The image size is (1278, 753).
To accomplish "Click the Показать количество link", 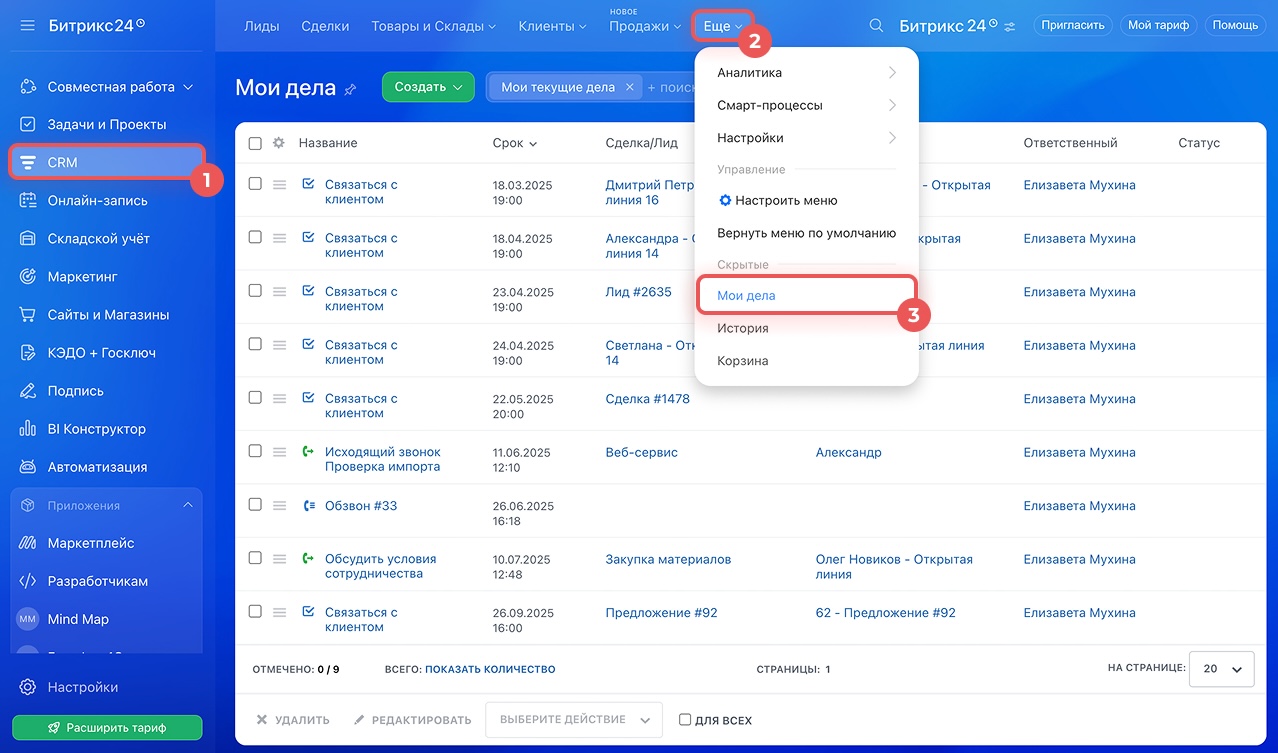I will (x=490, y=669).
